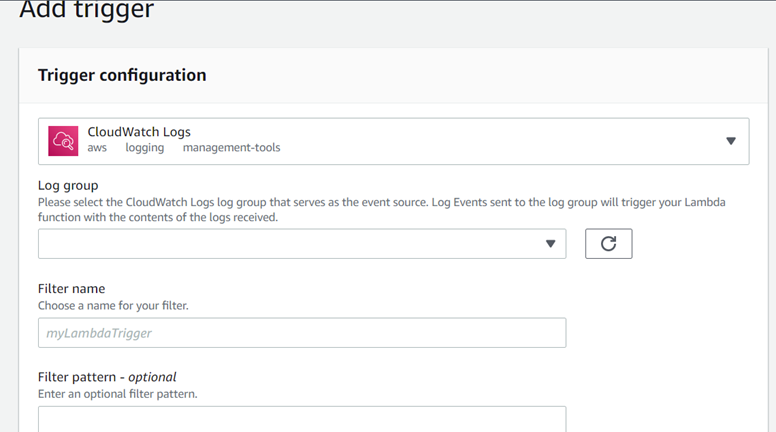Click the "logging" tag label

coord(144,148)
